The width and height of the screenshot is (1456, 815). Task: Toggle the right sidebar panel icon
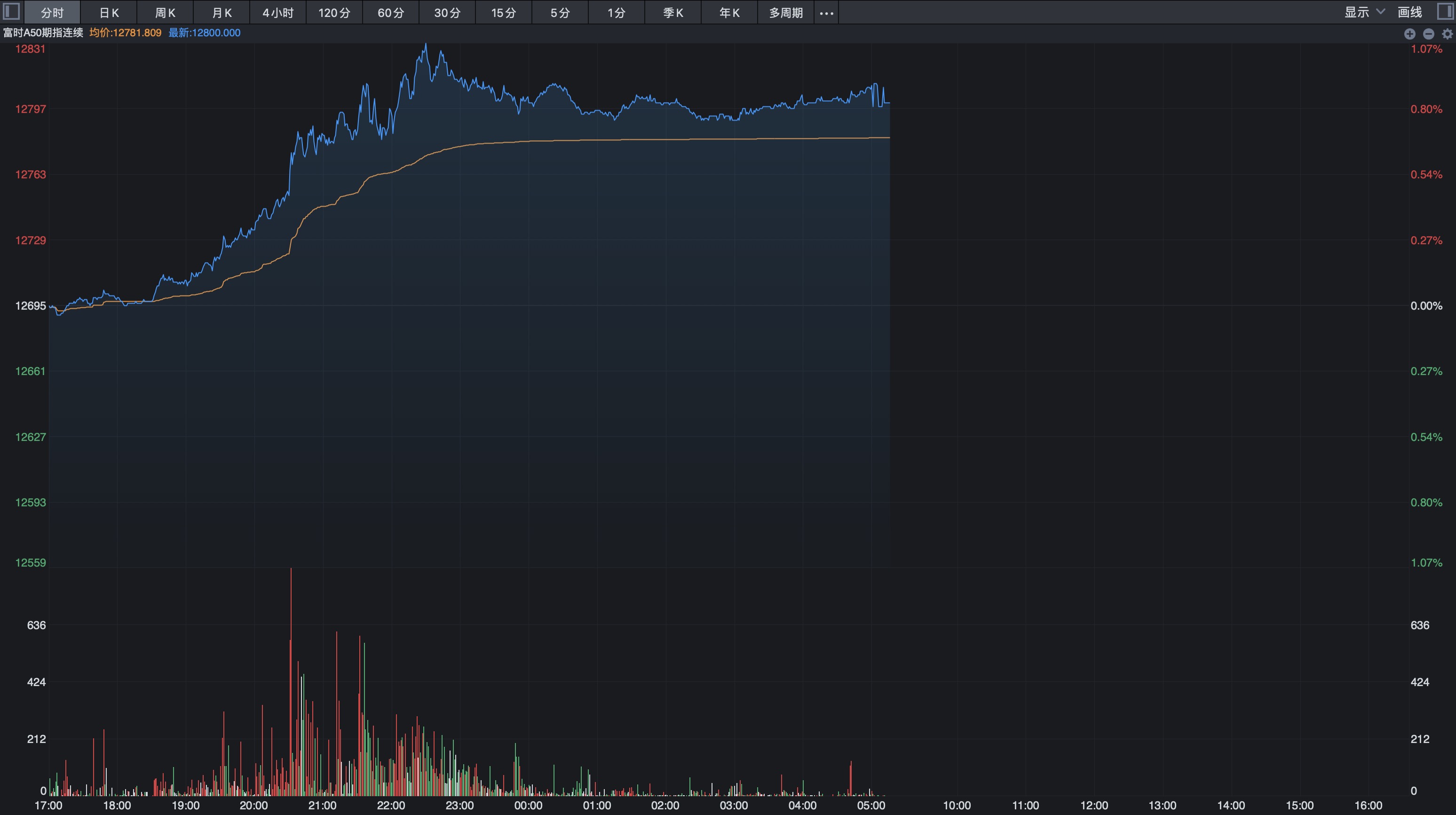1445,12
